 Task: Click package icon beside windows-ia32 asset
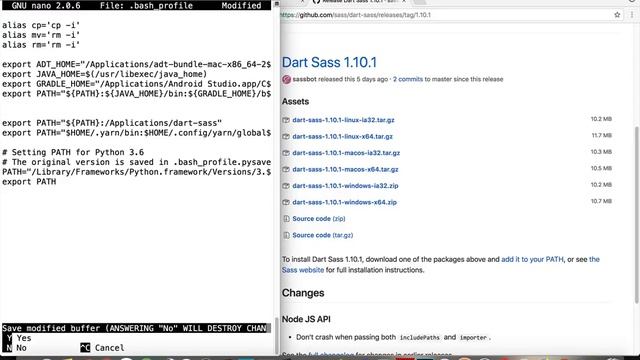pyautogui.click(x=286, y=186)
